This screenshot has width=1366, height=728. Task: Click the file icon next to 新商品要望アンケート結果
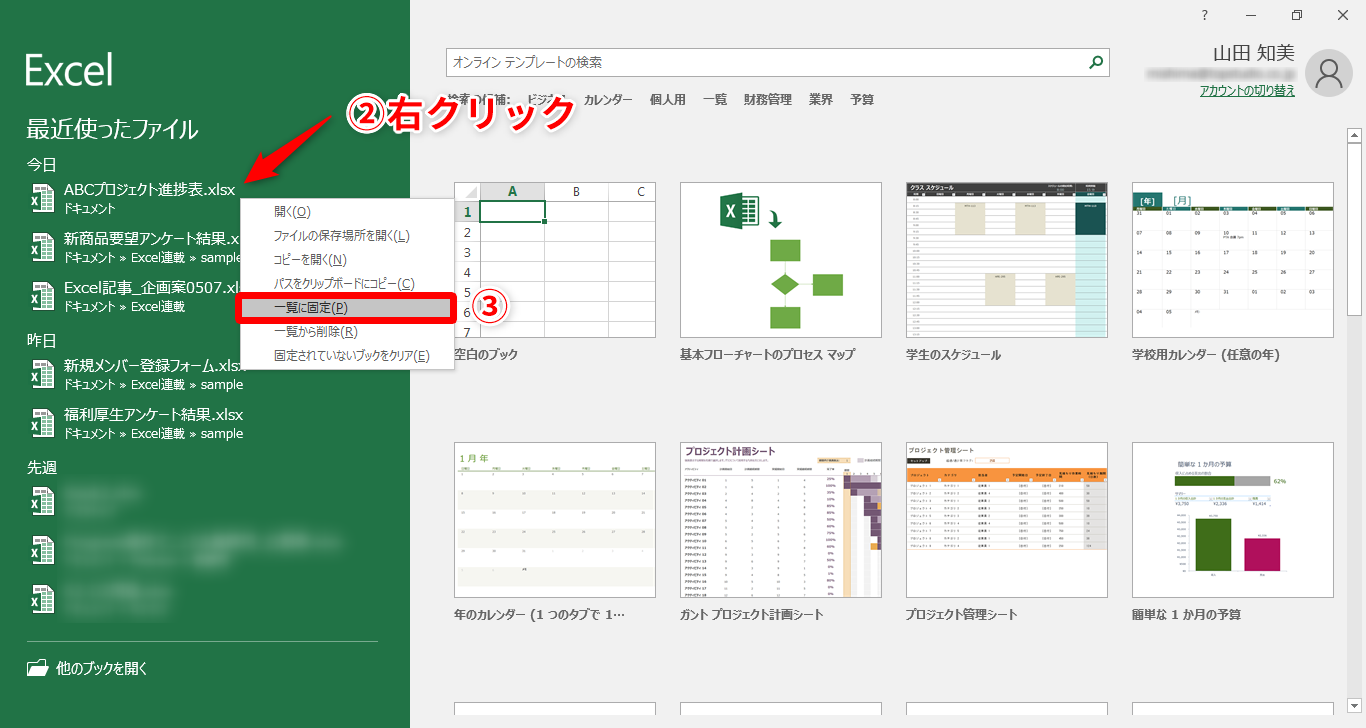42,247
